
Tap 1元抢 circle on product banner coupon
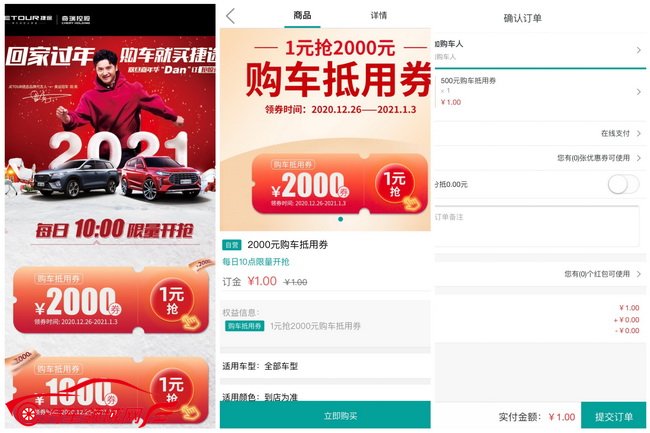395,184
